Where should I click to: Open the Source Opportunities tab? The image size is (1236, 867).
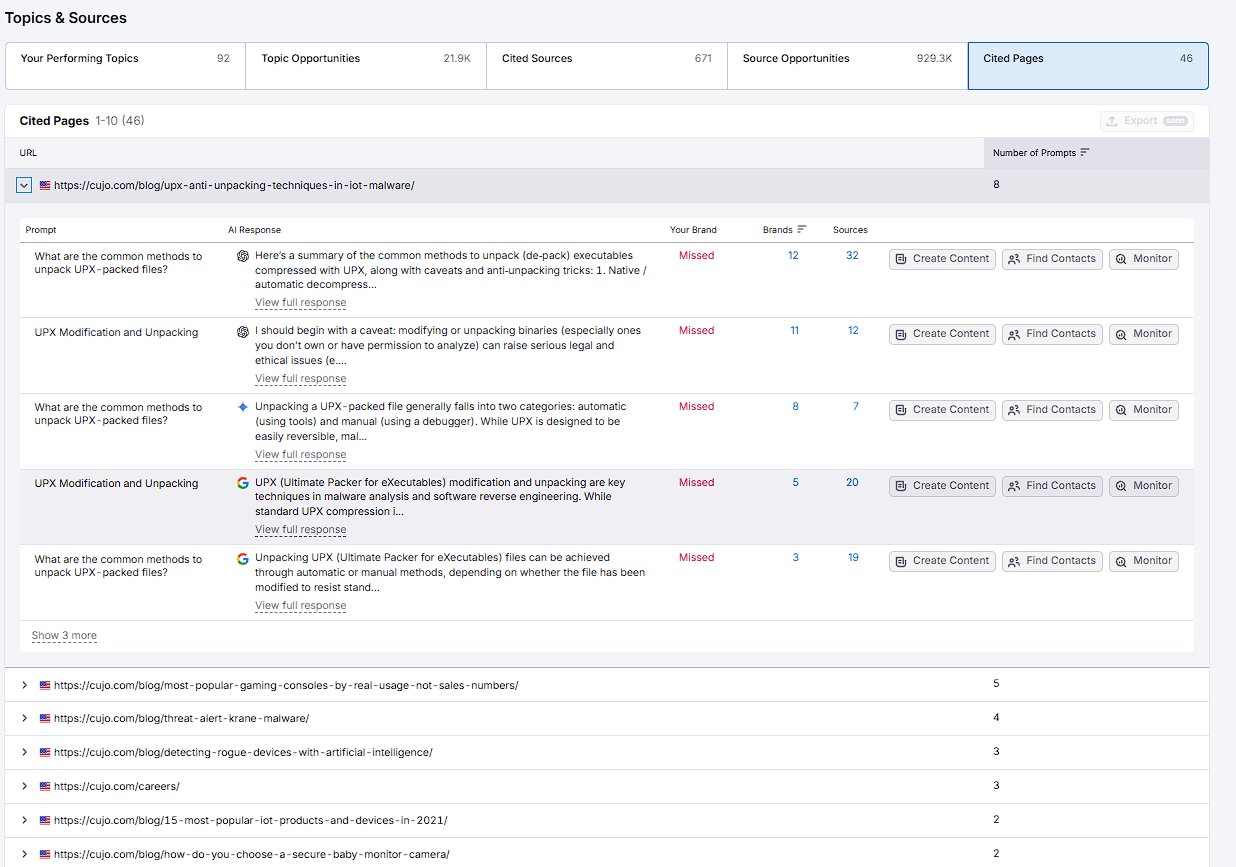[x=847, y=66]
